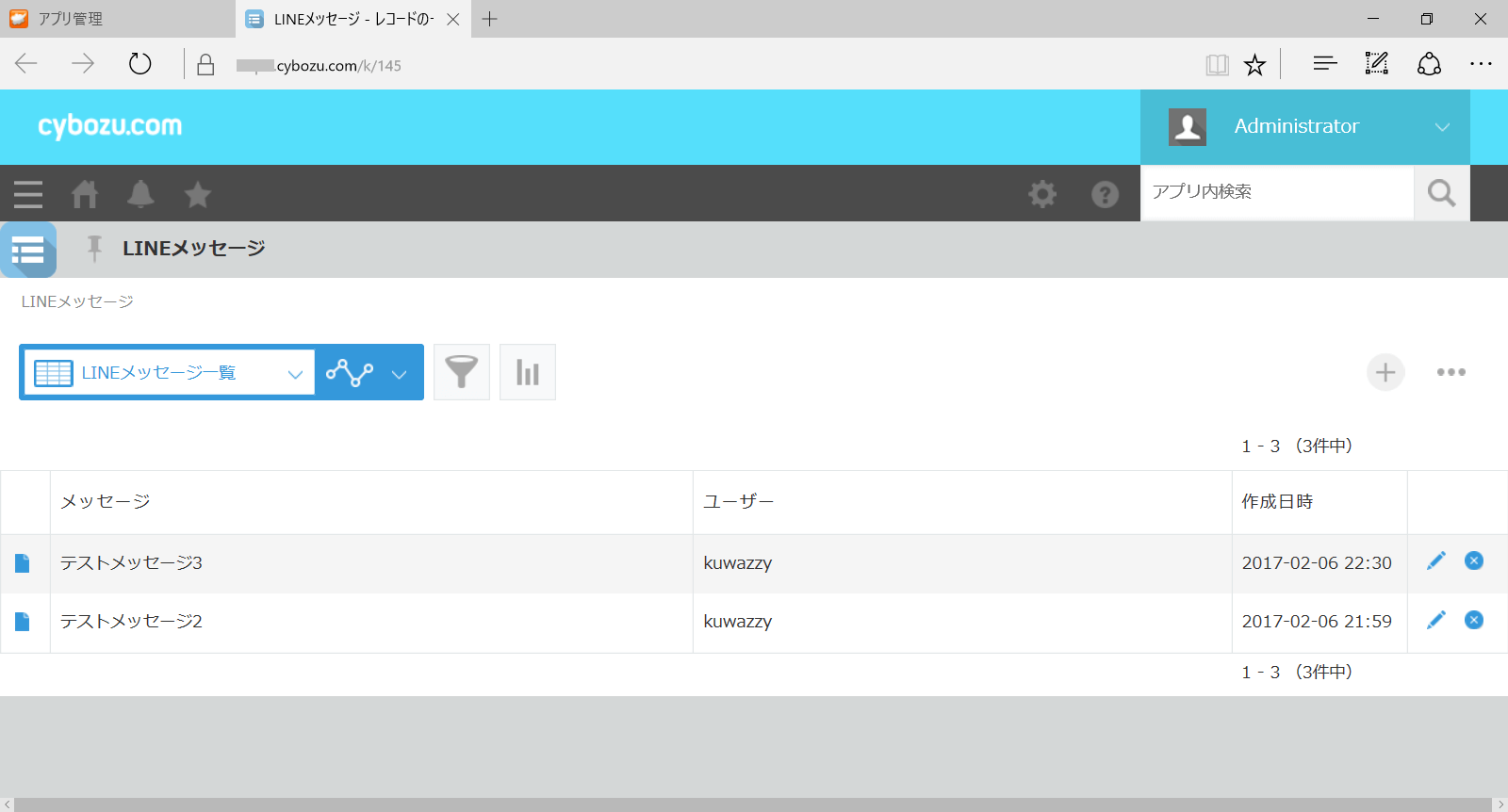Add a new record with plus button
The height and width of the screenshot is (812, 1508).
point(1385,372)
